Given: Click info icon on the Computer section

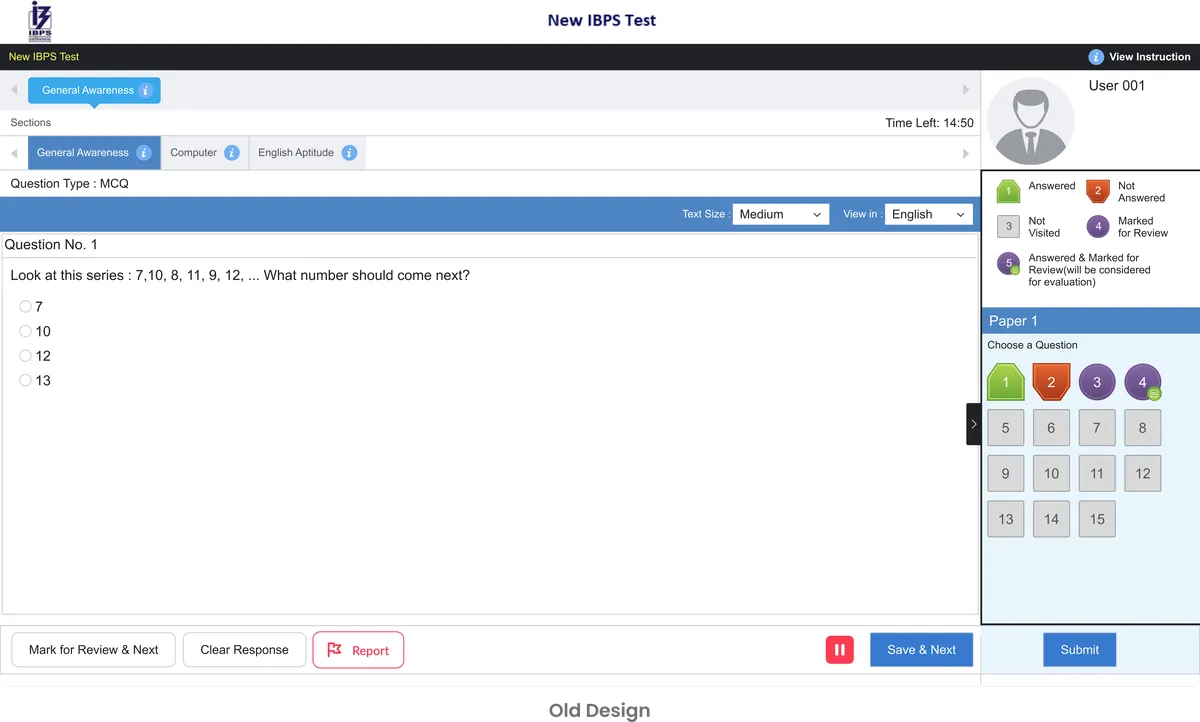Looking at the screenshot, I should 232,153.
